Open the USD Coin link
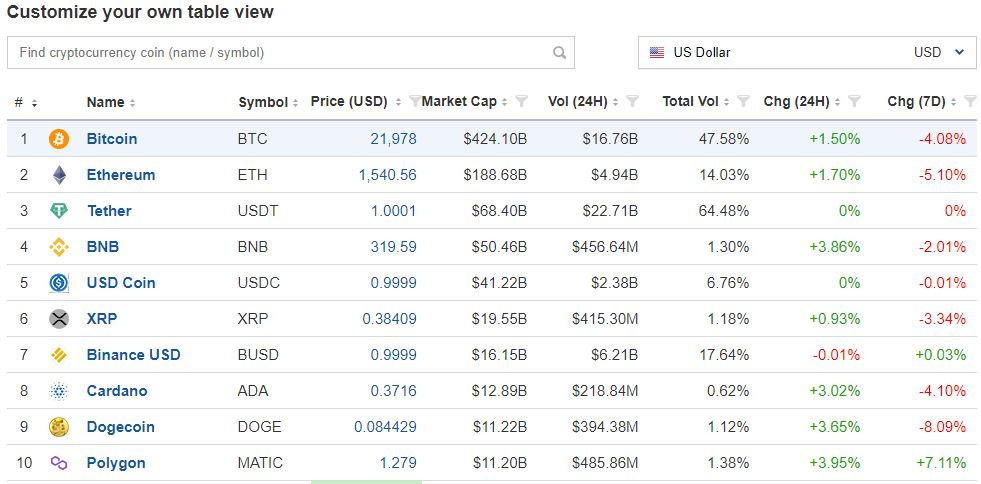The height and width of the screenshot is (484, 981). [121, 283]
